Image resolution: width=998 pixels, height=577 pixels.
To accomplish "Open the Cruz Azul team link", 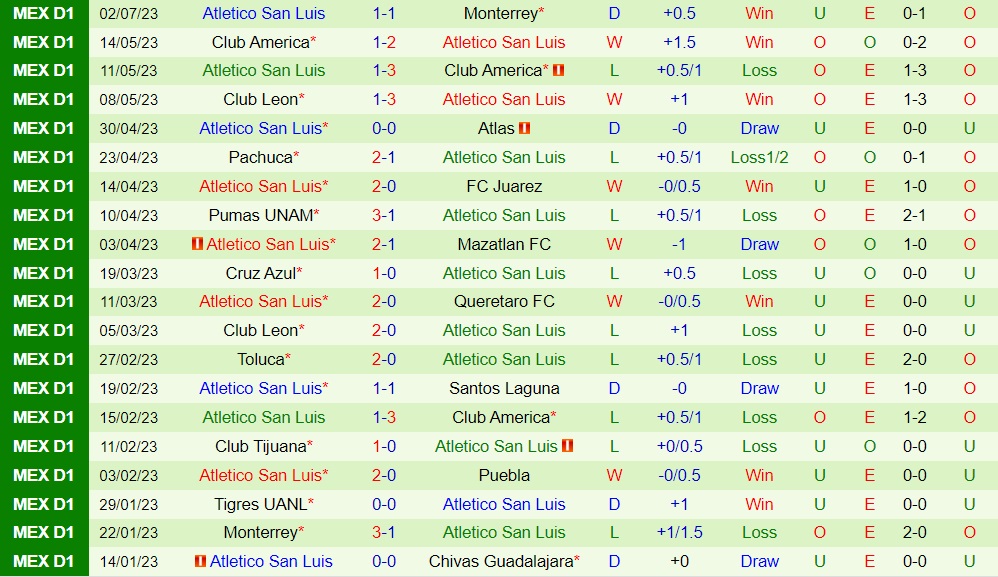I will click(x=260, y=273).
